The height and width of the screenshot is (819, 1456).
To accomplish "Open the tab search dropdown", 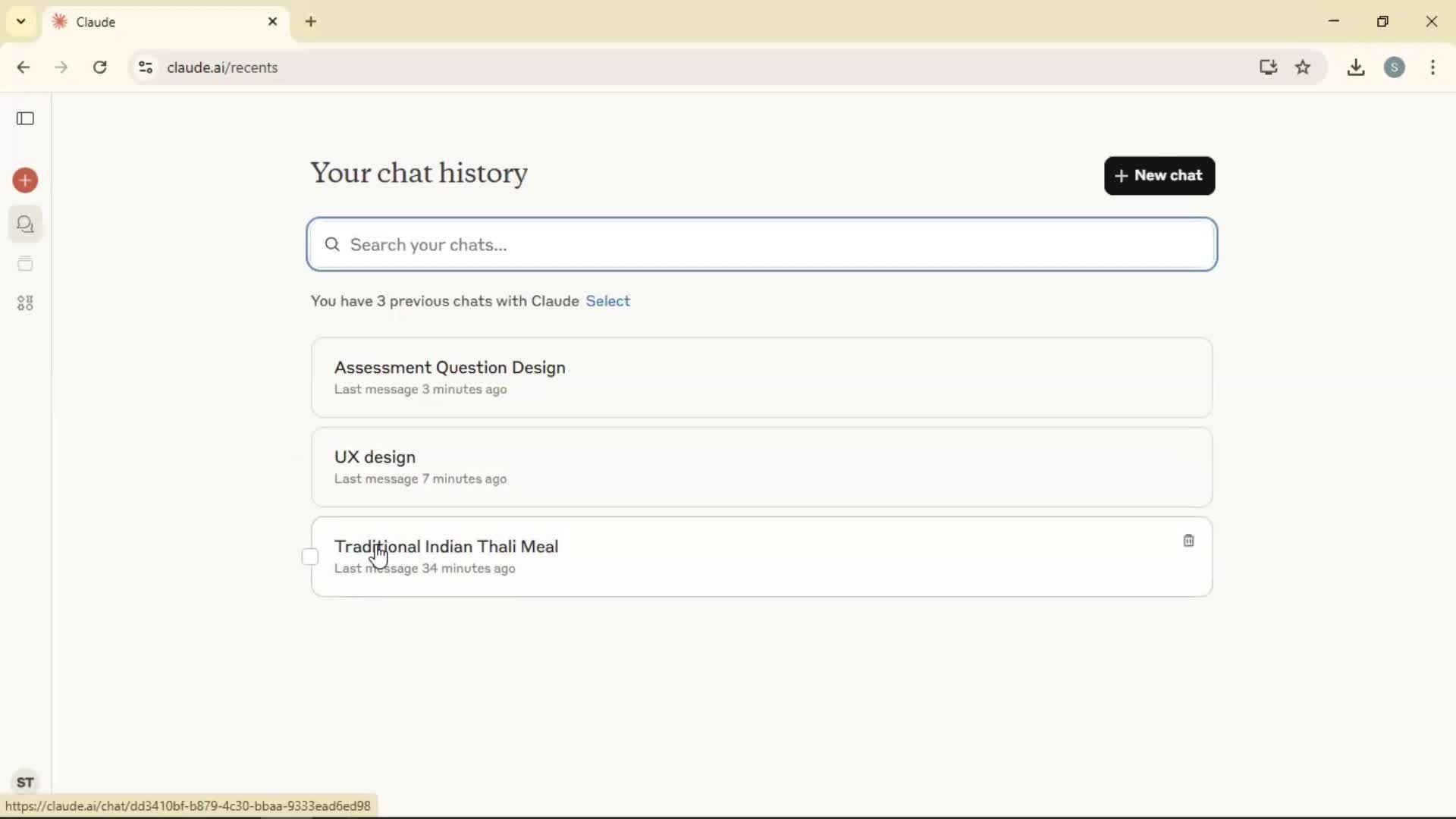I will pos(20,21).
